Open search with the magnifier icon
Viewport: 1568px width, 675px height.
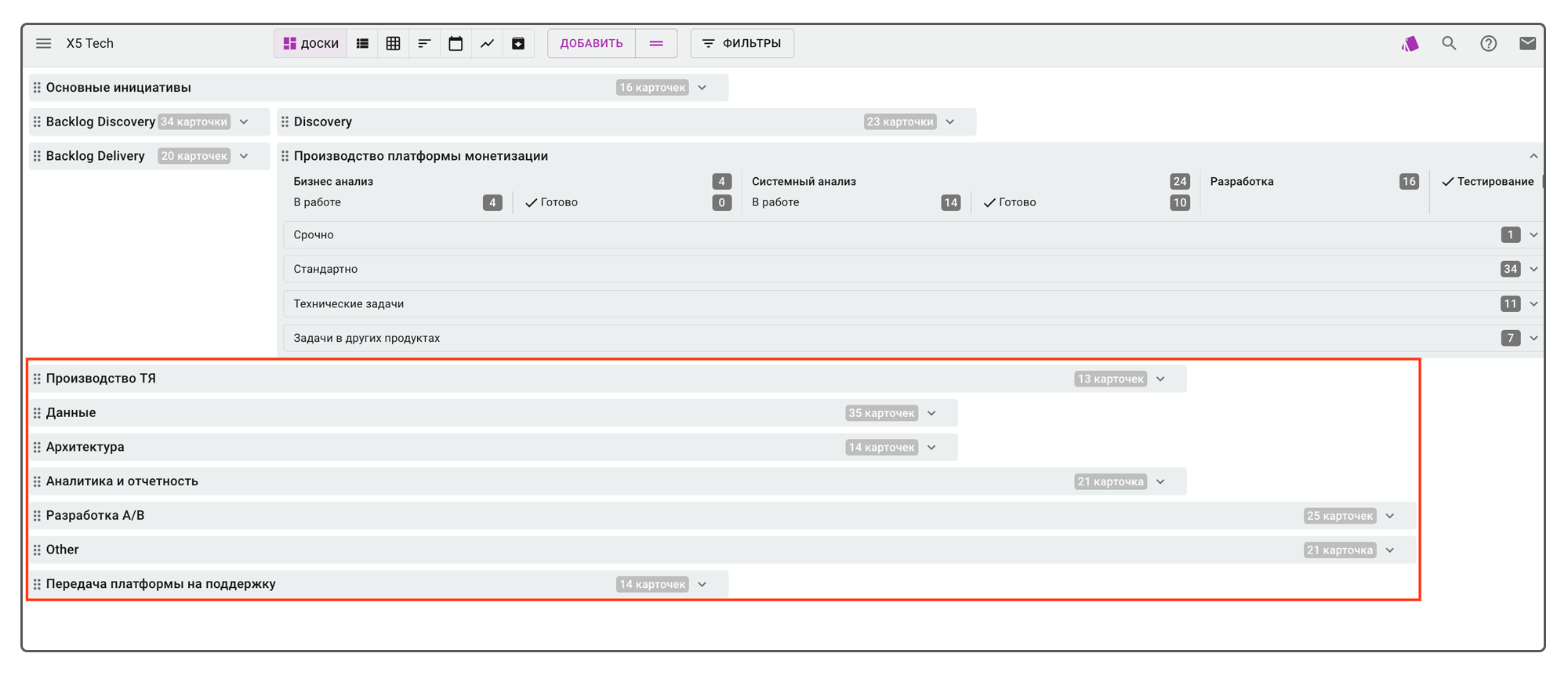[x=1449, y=44]
